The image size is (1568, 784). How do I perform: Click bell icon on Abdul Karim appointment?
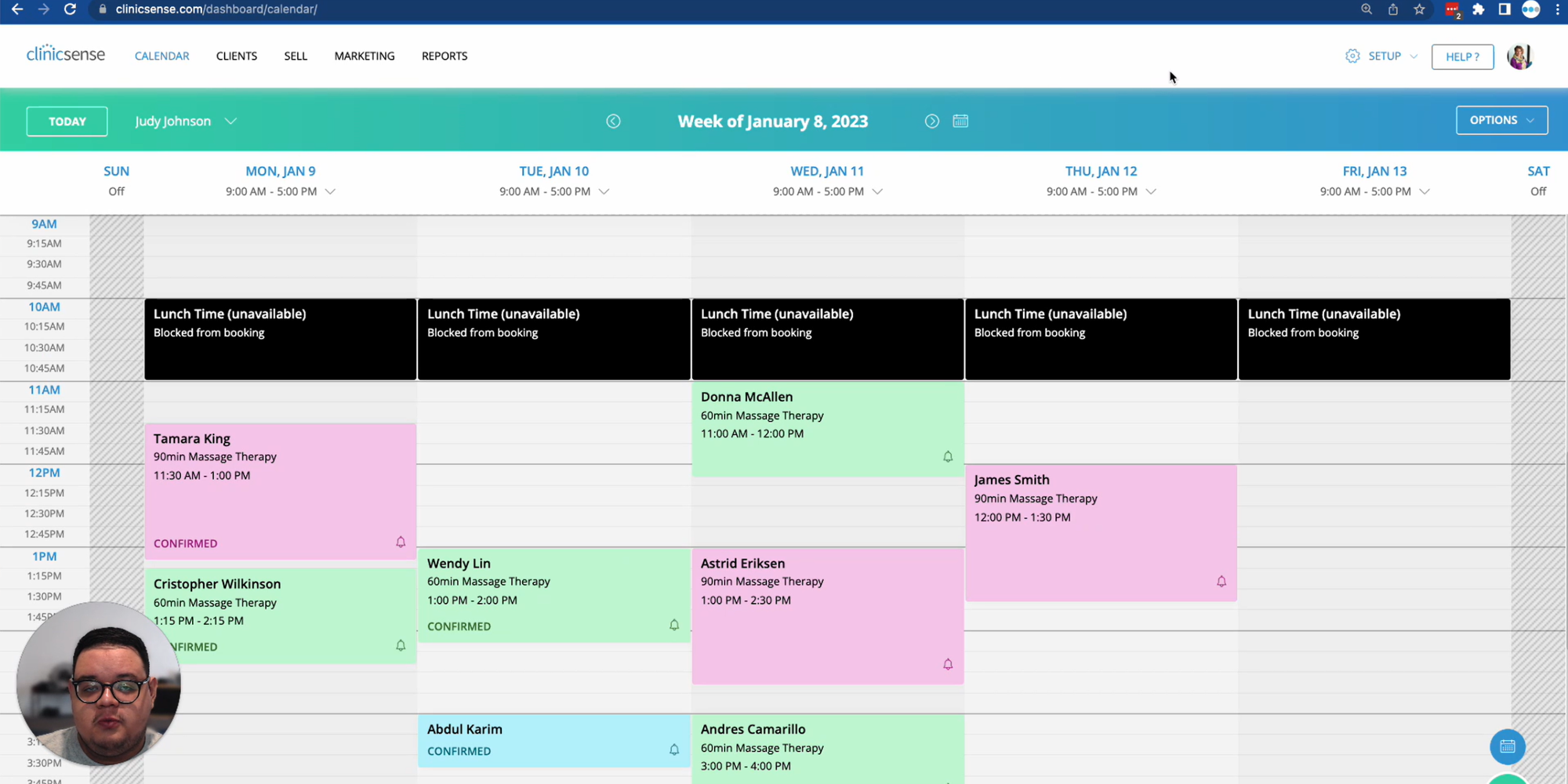point(674,750)
